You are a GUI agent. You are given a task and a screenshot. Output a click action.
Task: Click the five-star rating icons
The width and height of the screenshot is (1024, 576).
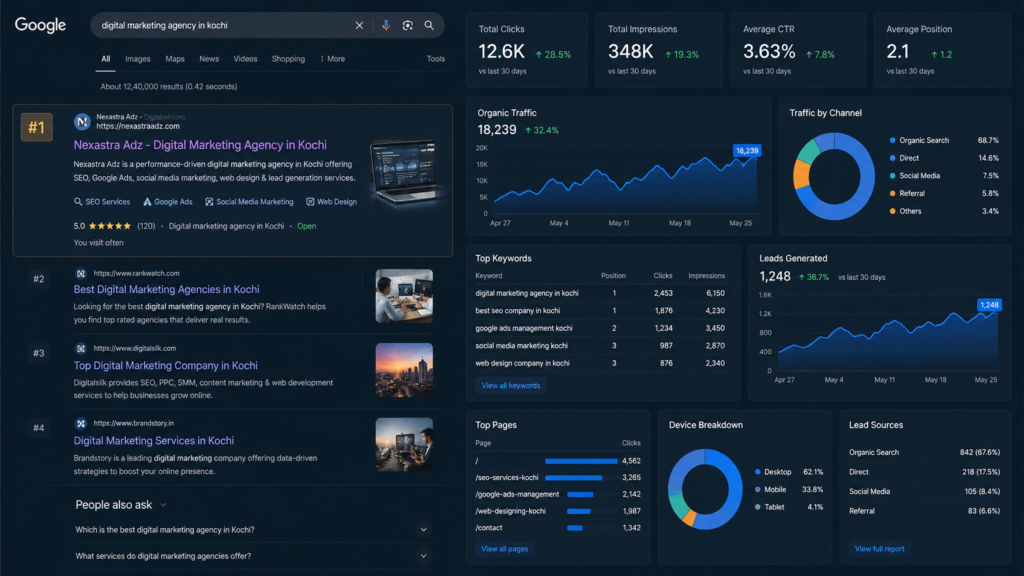click(110, 226)
